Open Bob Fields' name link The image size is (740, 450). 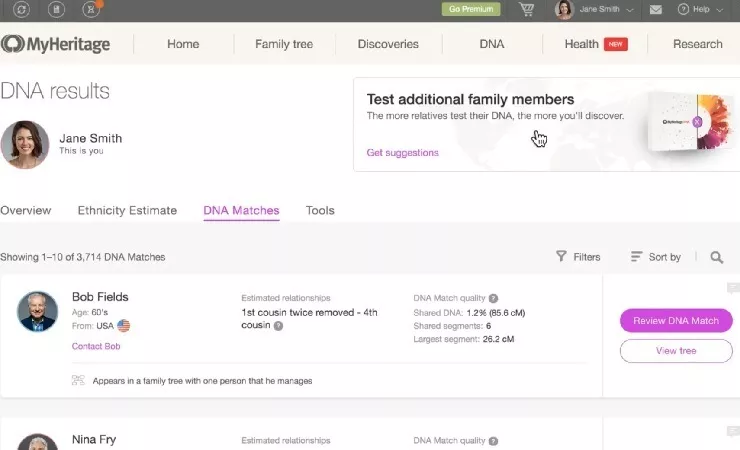tap(100, 297)
